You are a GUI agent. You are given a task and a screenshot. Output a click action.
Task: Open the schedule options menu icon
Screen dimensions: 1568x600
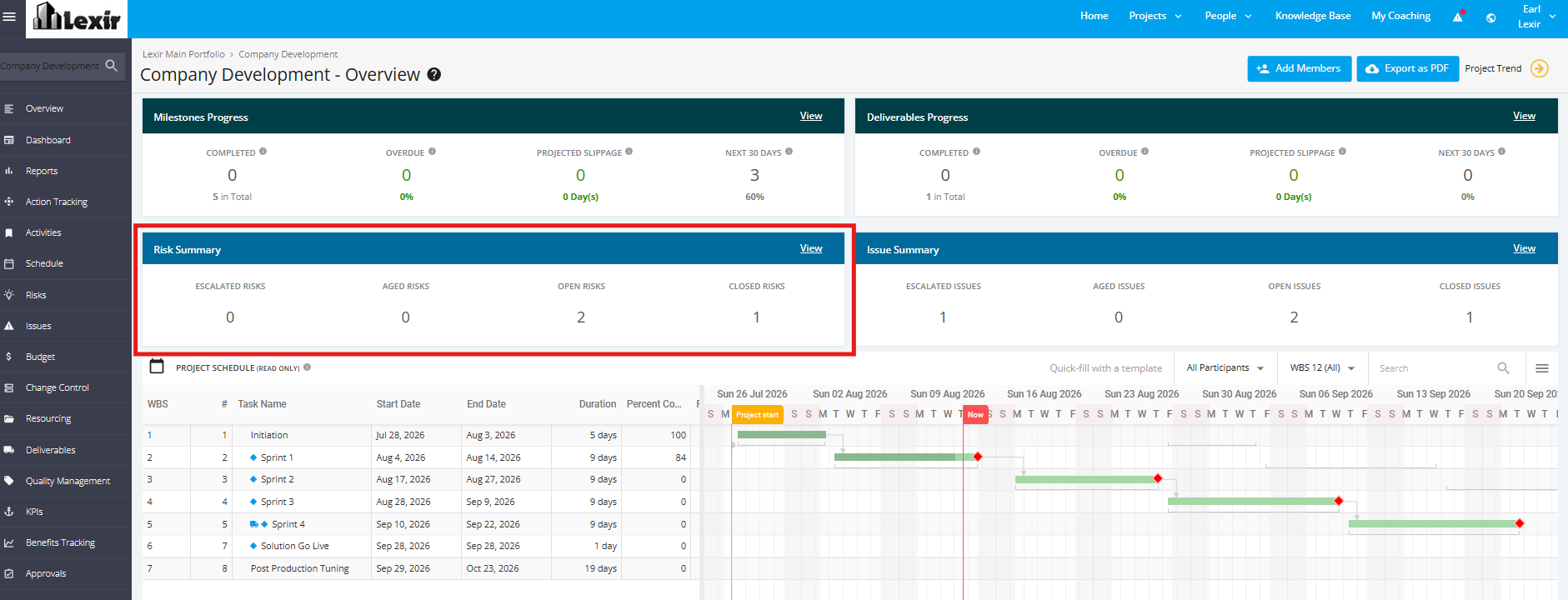tap(1542, 368)
